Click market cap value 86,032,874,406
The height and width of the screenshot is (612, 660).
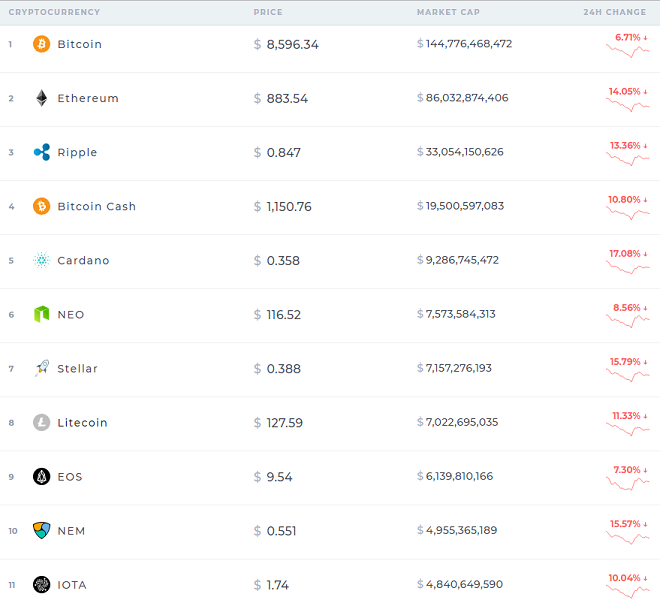[467, 98]
